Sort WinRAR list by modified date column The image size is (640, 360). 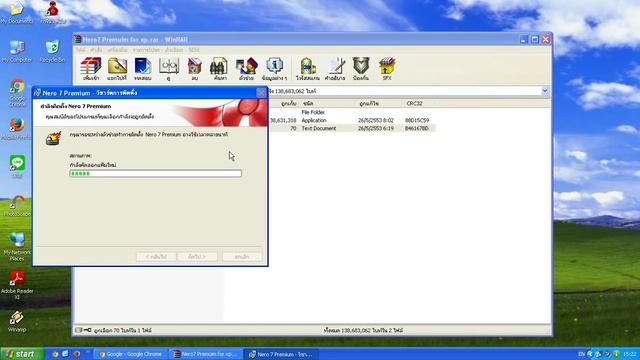[369, 104]
